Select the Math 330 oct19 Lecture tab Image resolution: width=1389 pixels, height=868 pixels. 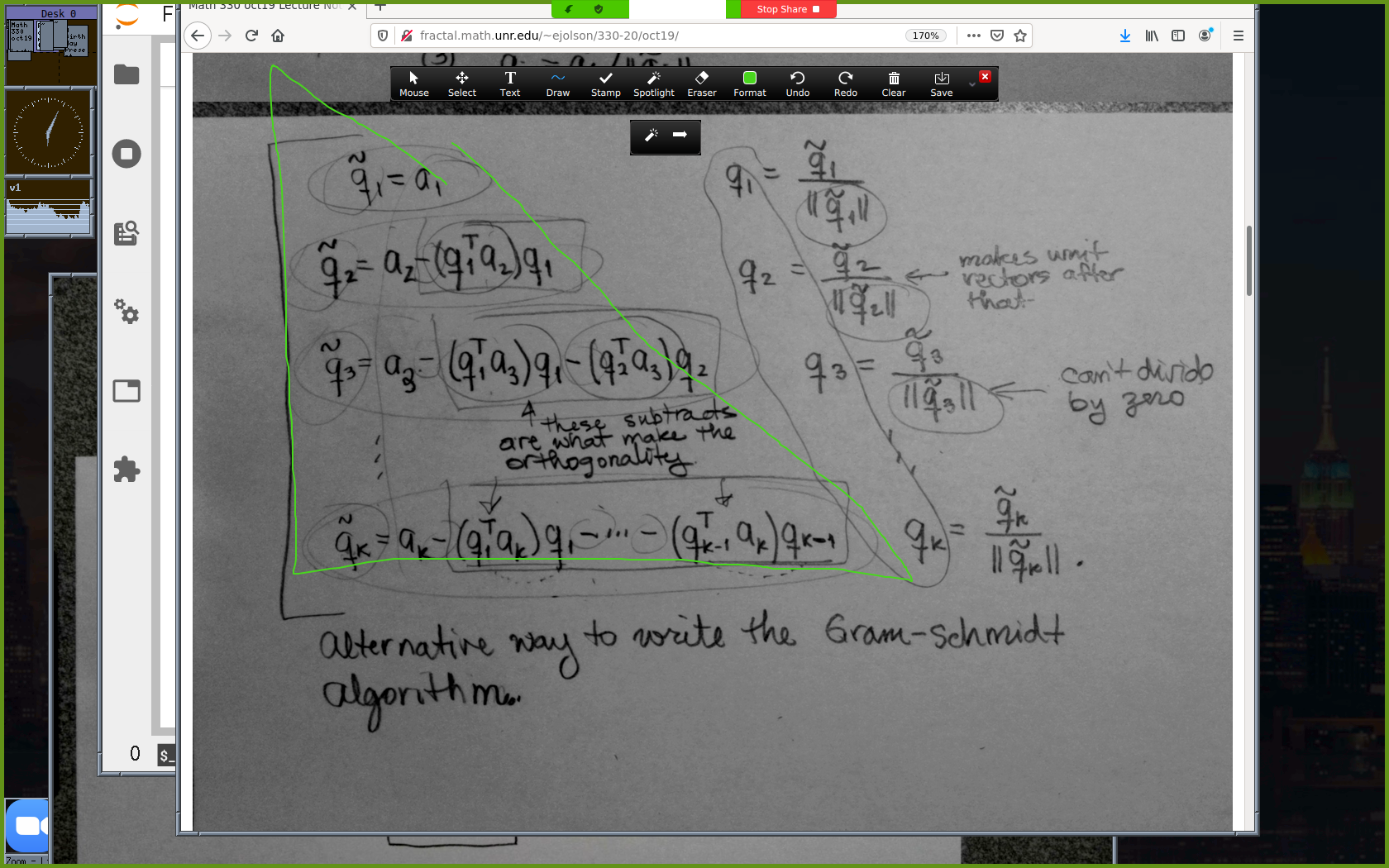(265, 7)
